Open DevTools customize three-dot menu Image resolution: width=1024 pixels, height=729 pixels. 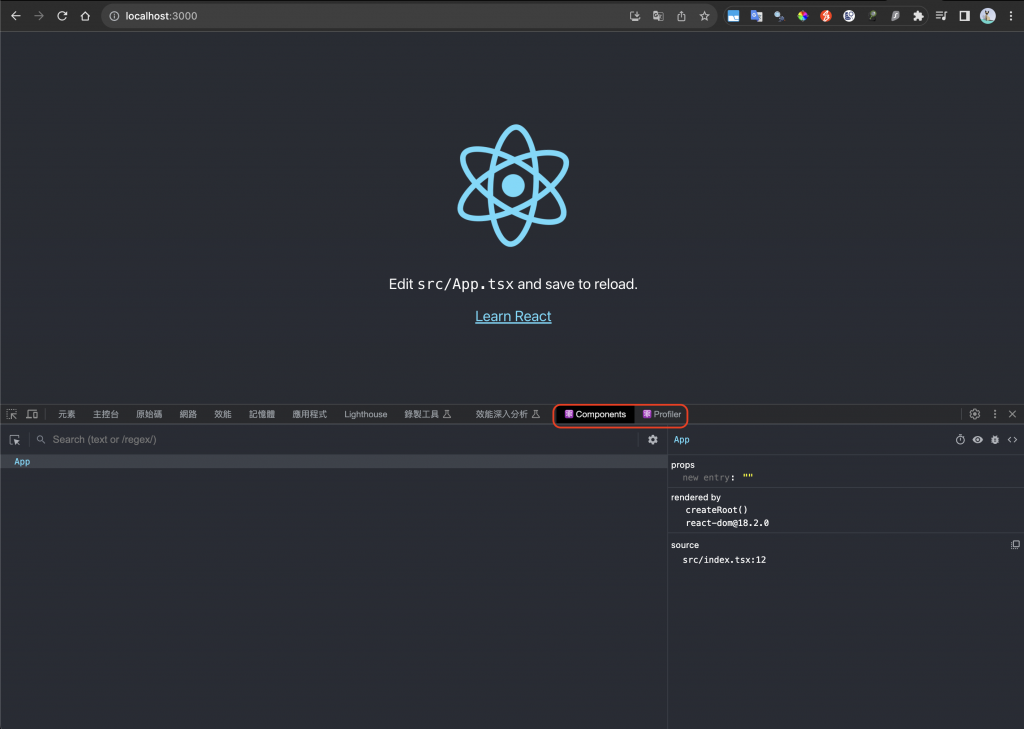point(995,414)
